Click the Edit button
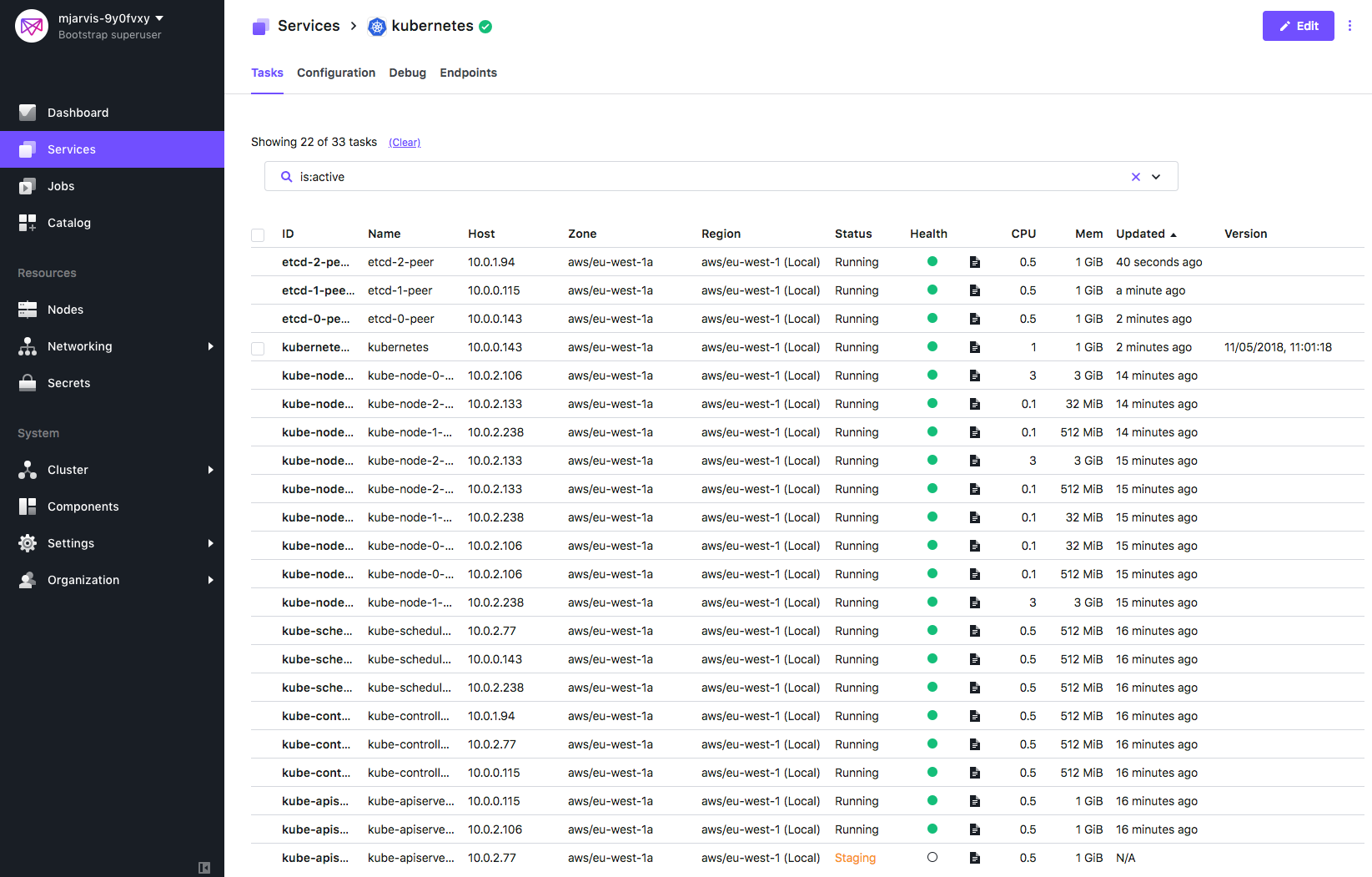This screenshot has height=877, width=1372. (1298, 26)
